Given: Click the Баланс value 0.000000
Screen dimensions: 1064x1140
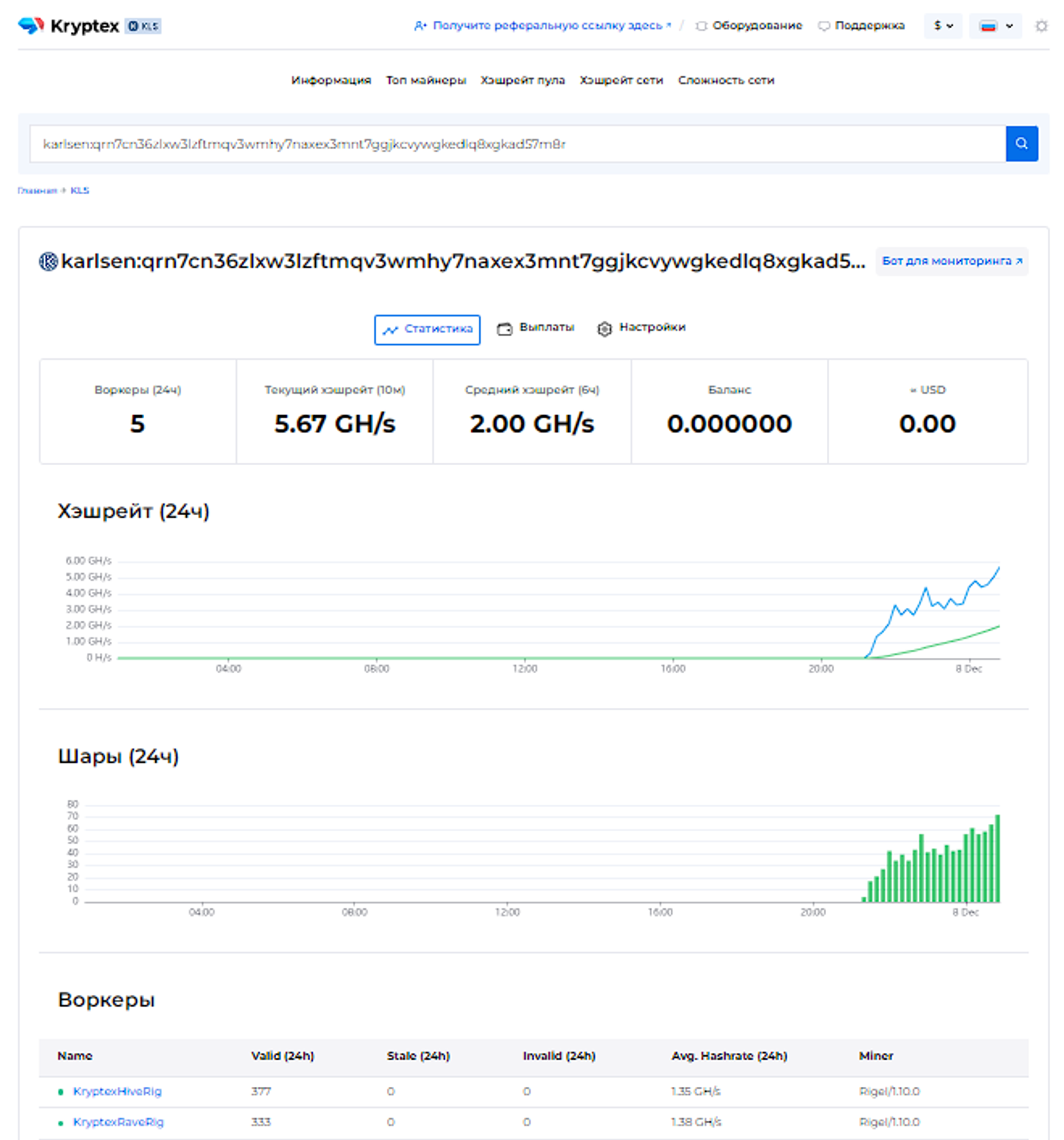Looking at the screenshot, I should click(x=729, y=424).
